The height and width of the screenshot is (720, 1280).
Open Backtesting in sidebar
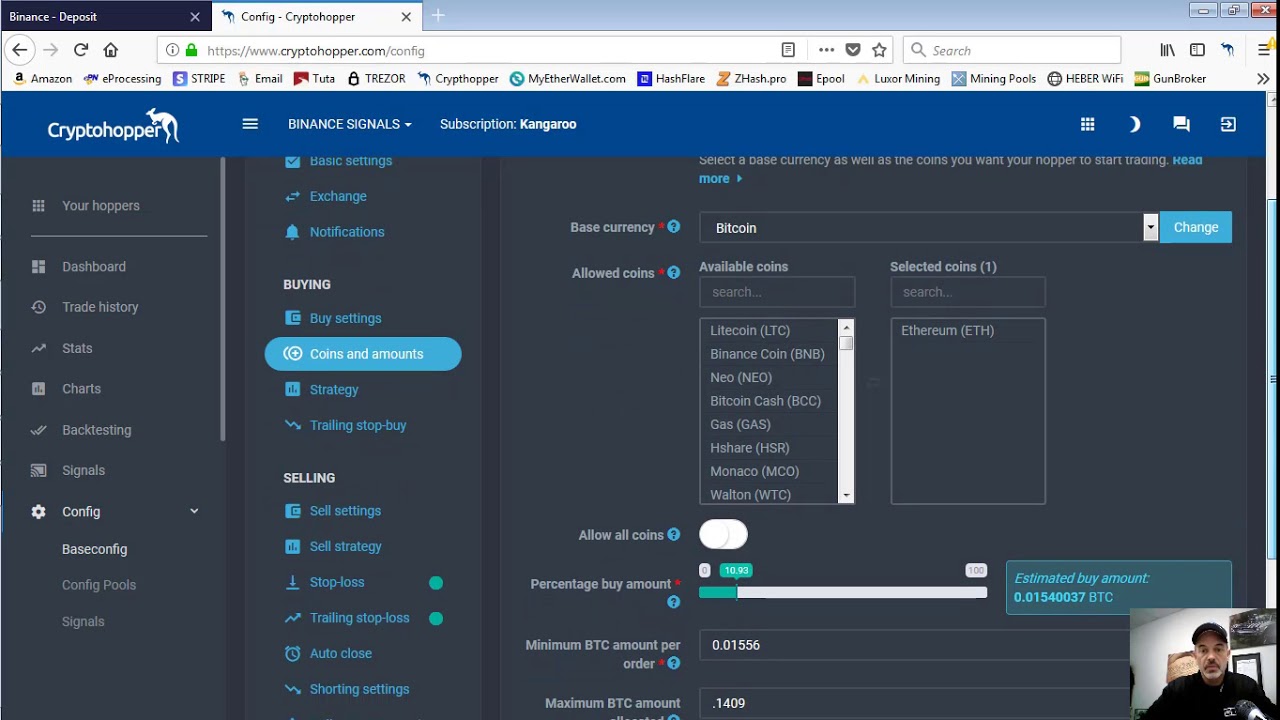pyautogui.click(x=96, y=430)
